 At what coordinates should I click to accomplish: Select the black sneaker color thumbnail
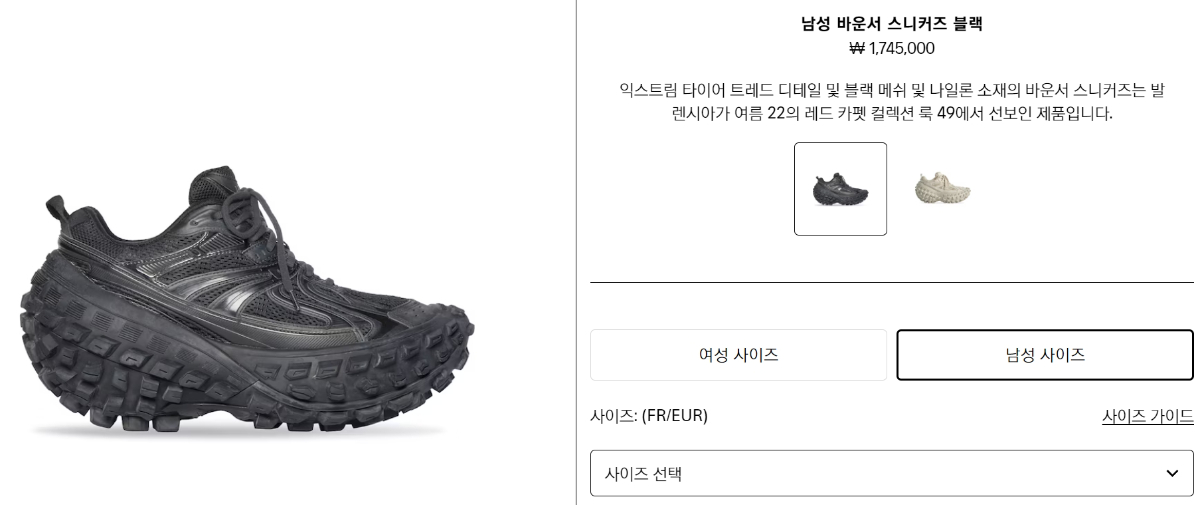coord(840,189)
